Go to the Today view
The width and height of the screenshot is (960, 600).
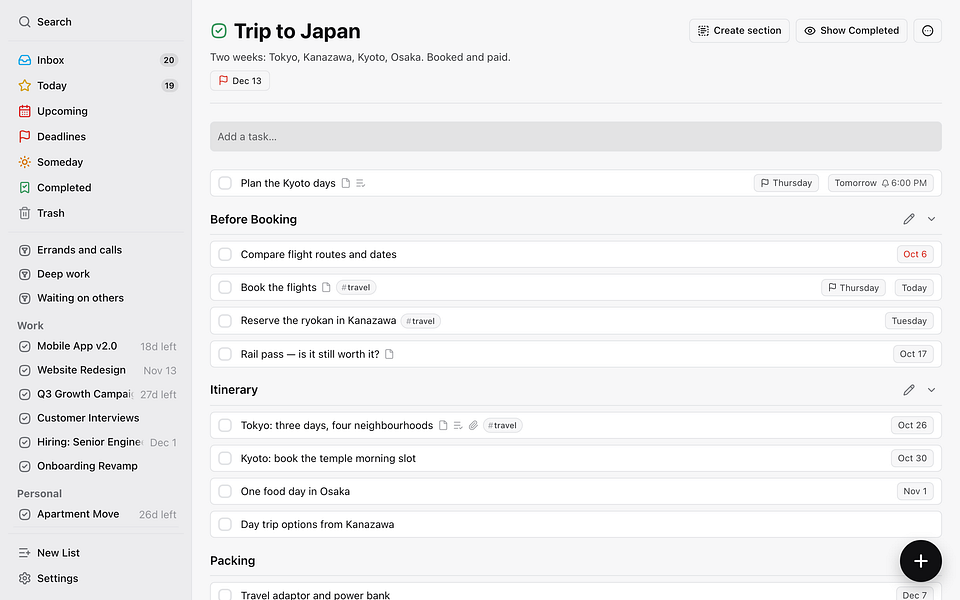coord(96,86)
